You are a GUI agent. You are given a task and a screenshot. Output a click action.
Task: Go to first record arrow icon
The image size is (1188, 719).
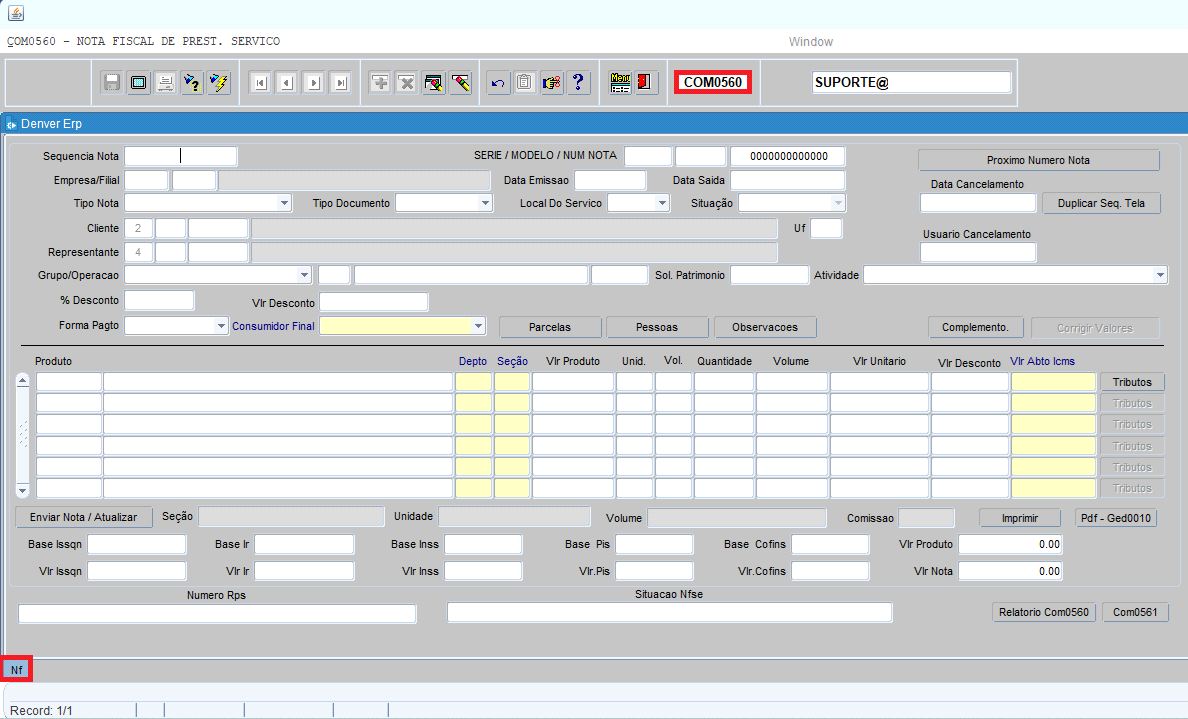click(x=261, y=82)
